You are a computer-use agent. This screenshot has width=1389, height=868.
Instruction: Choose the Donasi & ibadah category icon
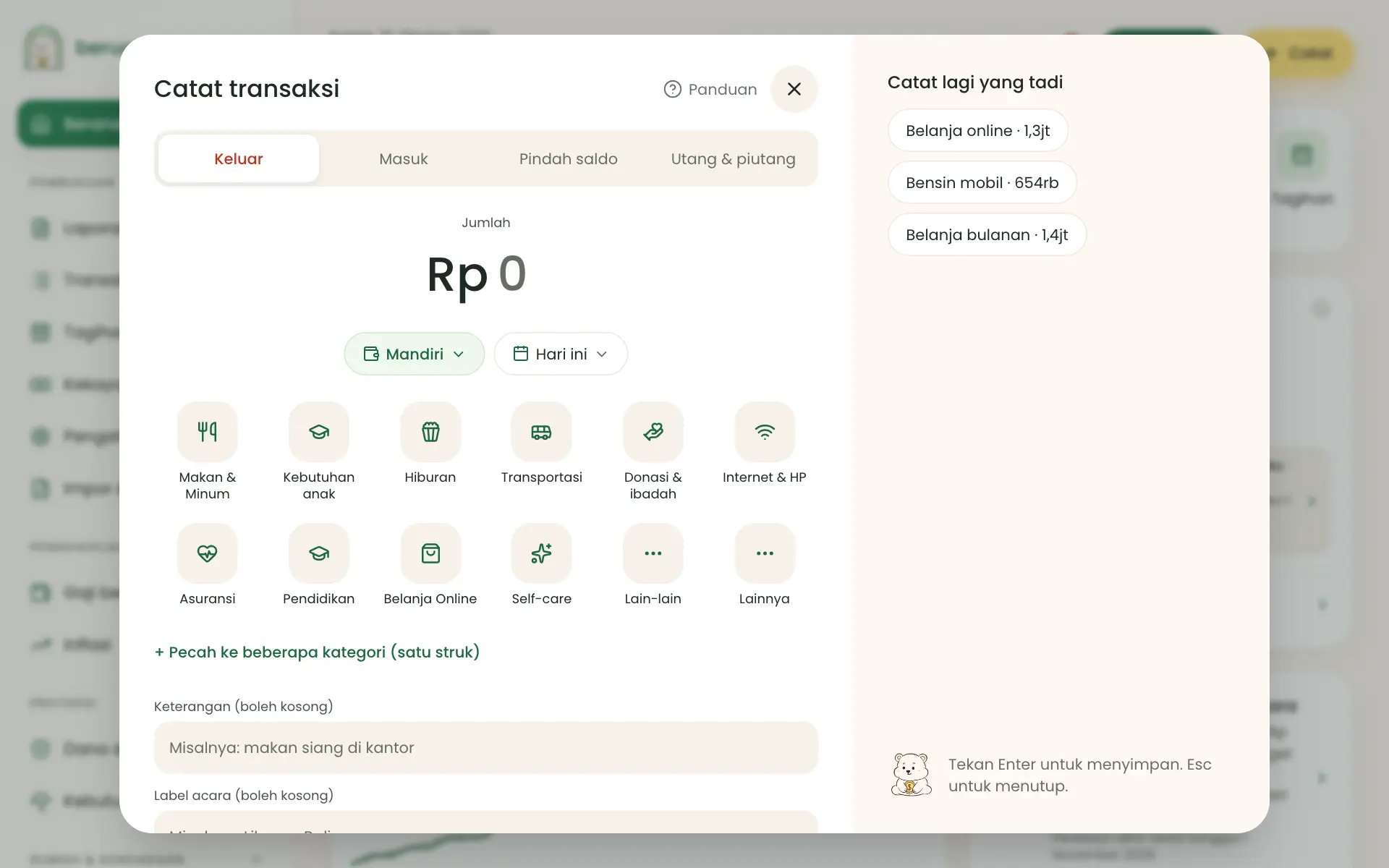coord(653,432)
